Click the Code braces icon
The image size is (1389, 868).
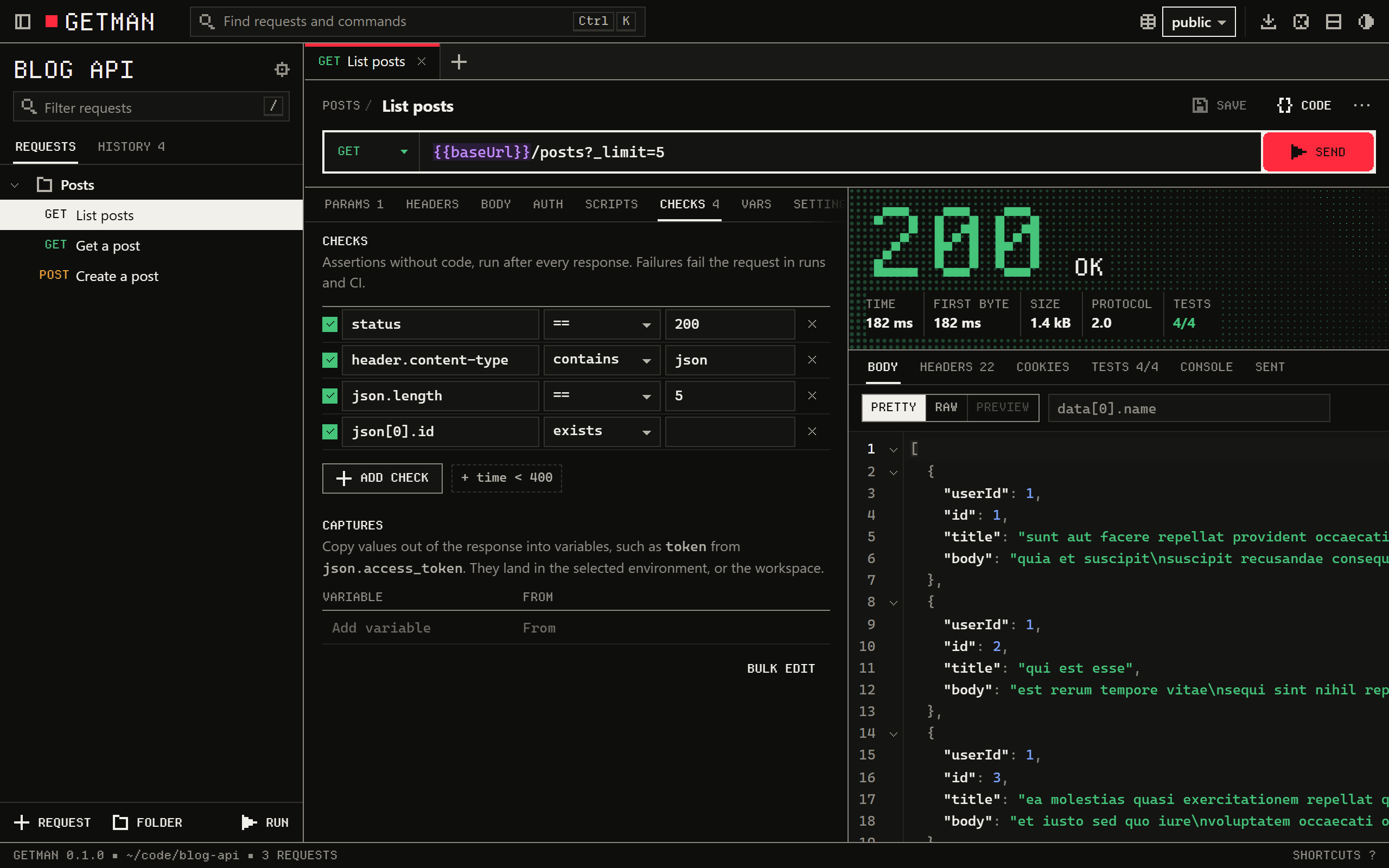pyautogui.click(x=1284, y=105)
